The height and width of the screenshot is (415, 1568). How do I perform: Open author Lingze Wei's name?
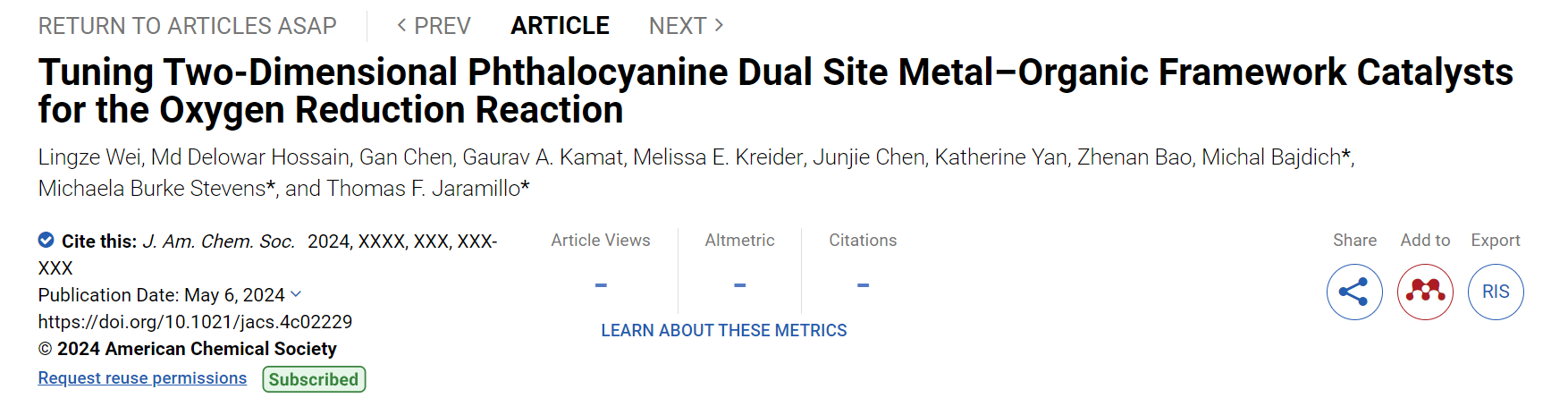click(x=89, y=157)
